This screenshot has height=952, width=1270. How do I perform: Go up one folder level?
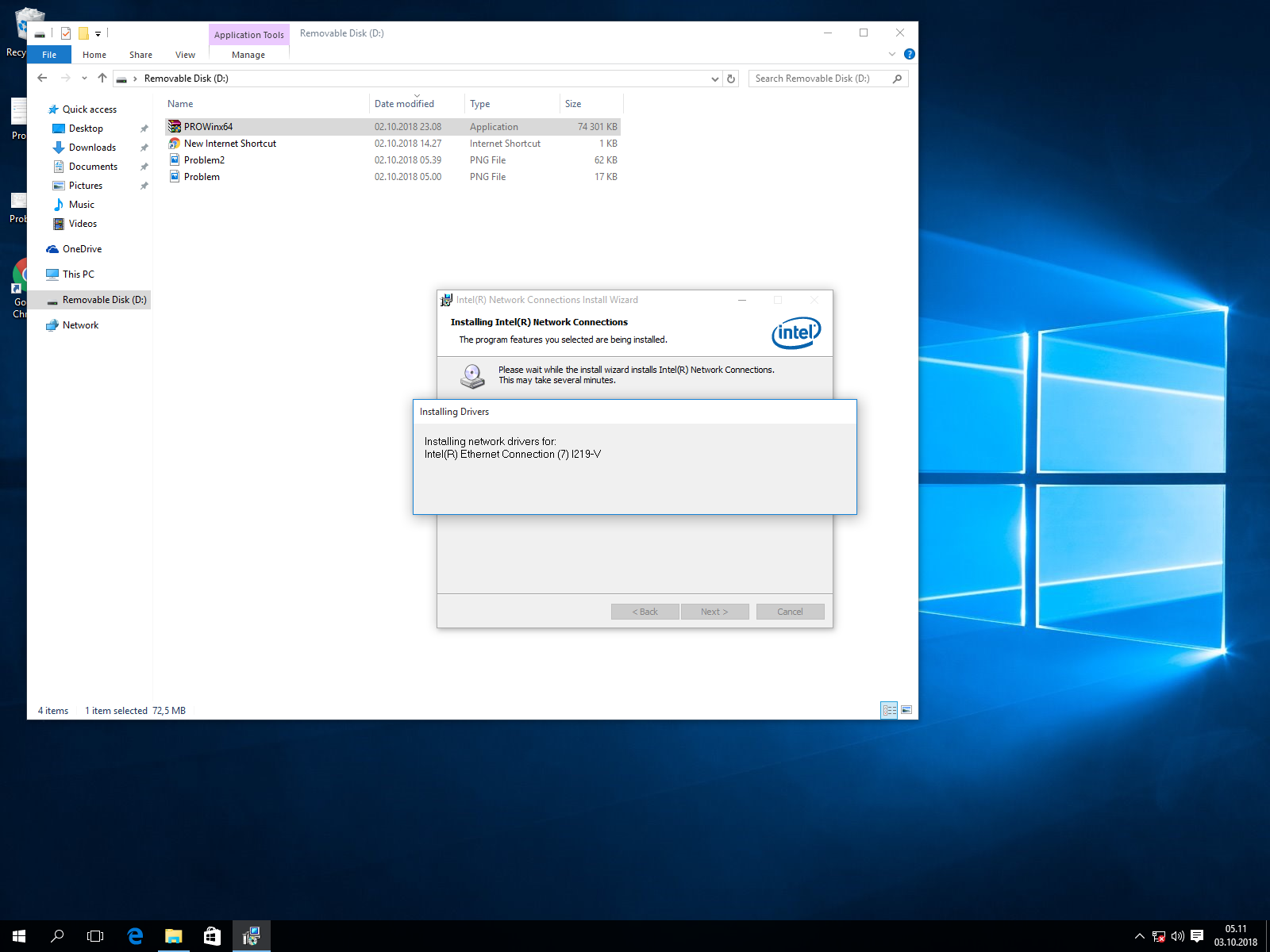[102, 78]
